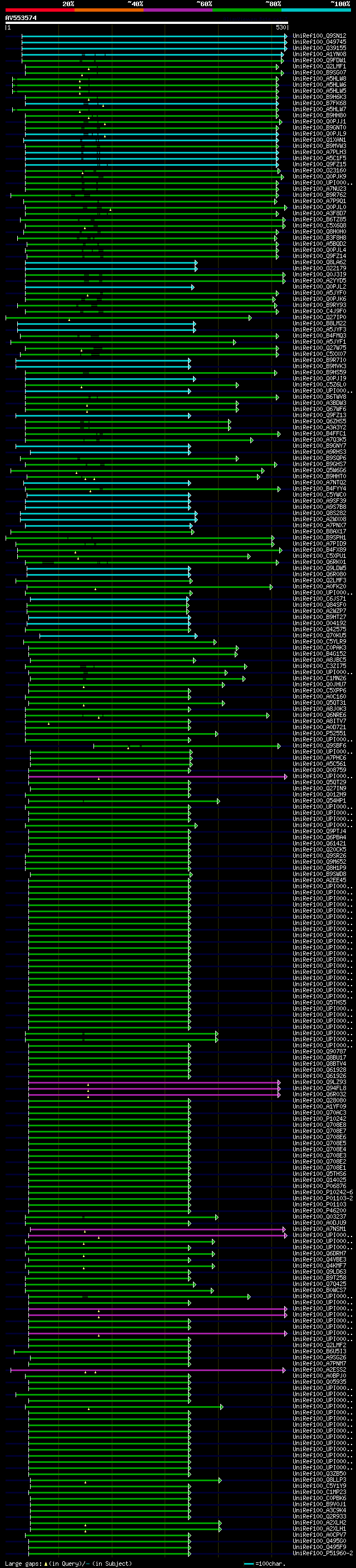
Task: Select the UniRef100_A5HLW8 label
Action: (319, 78)
